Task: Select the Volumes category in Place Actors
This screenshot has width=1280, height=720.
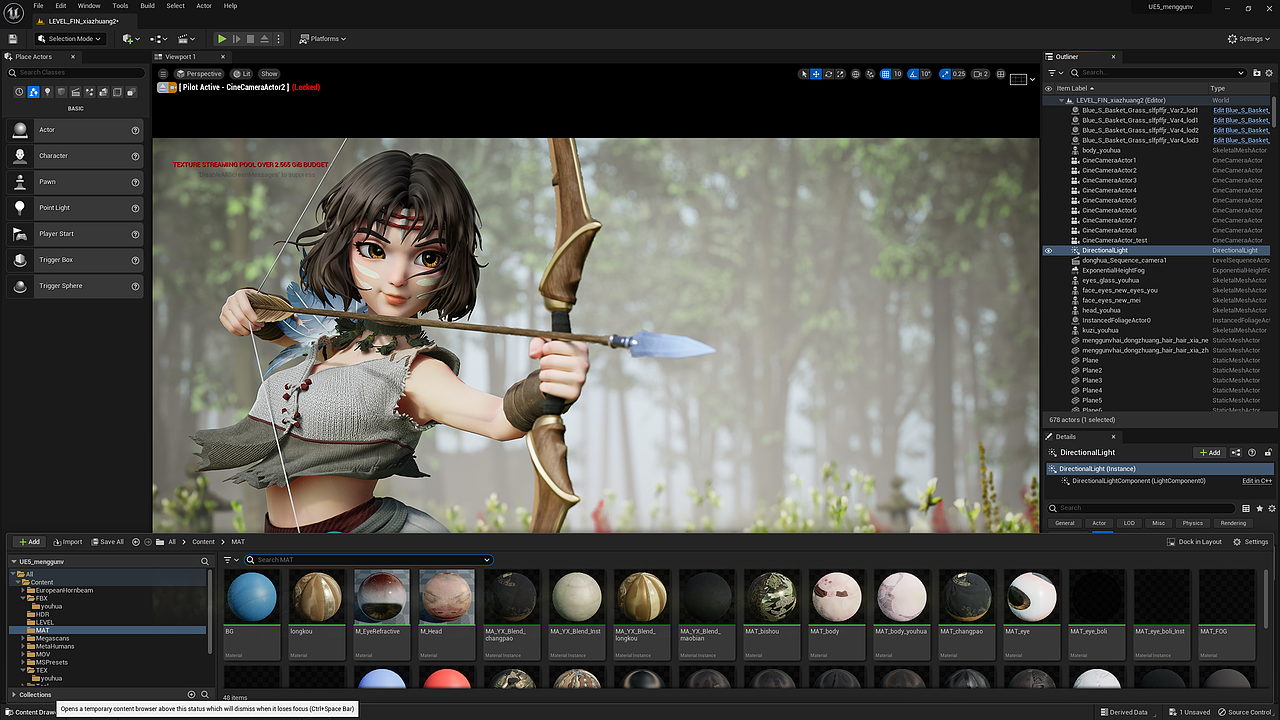Action: click(117, 92)
